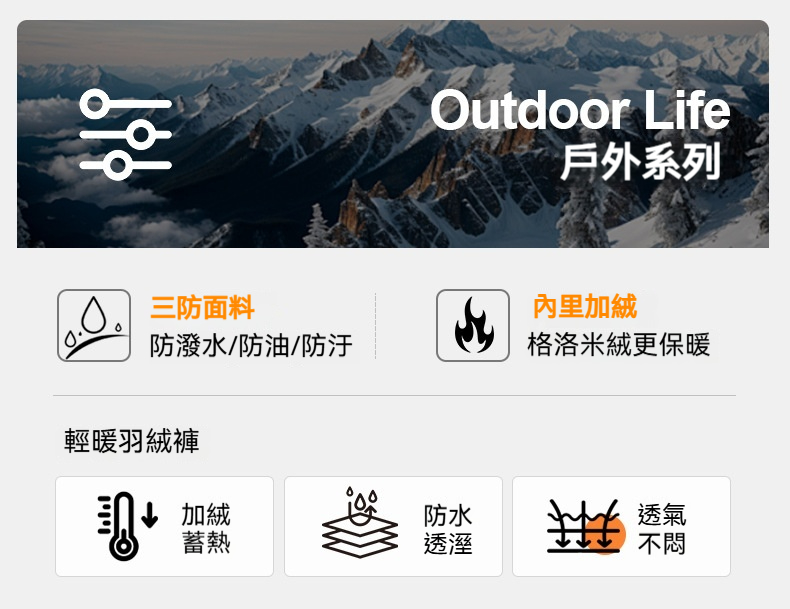
Task: Click the orange 內里加絨 heading
Action: pyautogui.click(x=585, y=306)
